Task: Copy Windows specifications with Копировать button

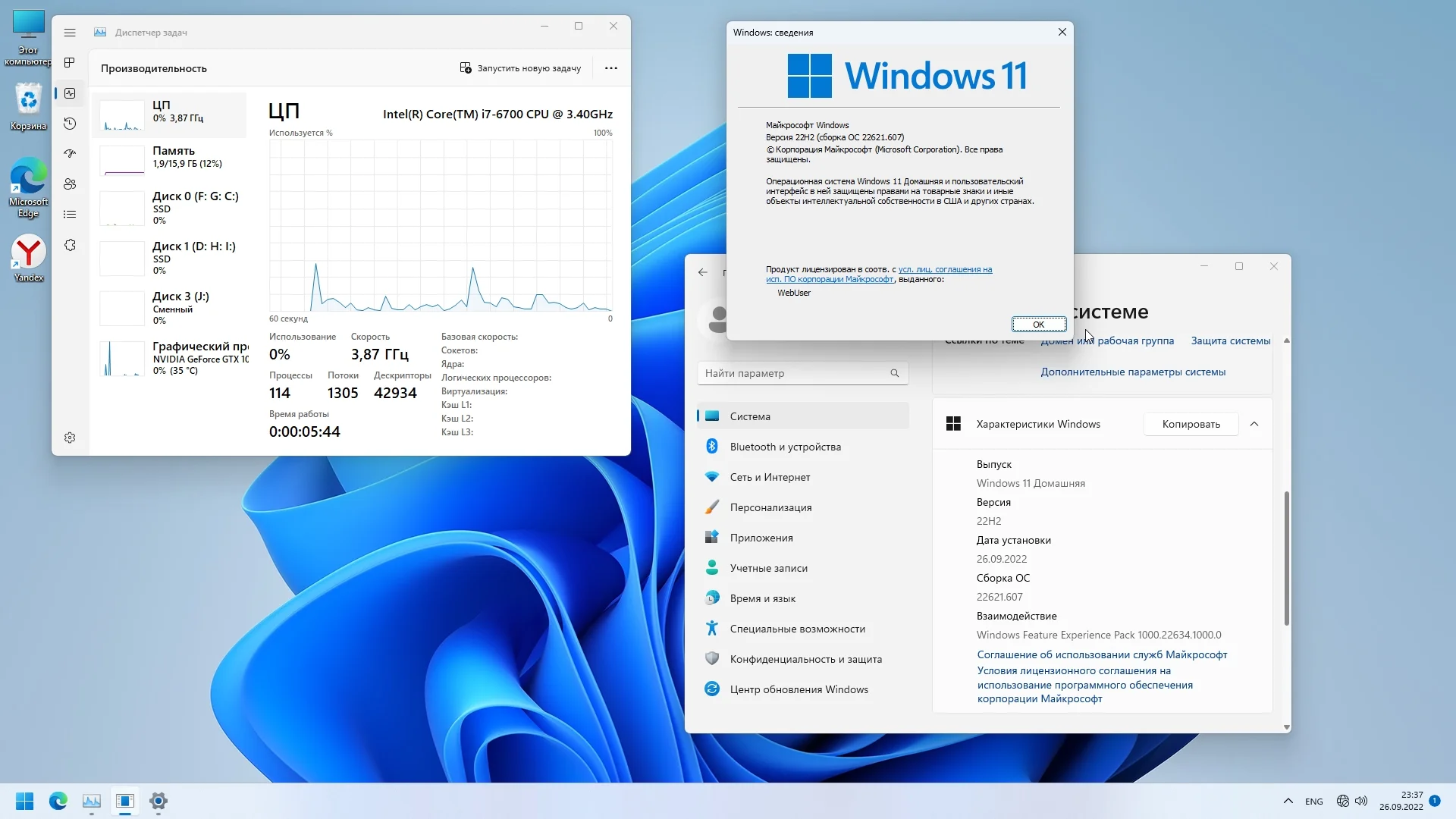Action: pos(1191,424)
